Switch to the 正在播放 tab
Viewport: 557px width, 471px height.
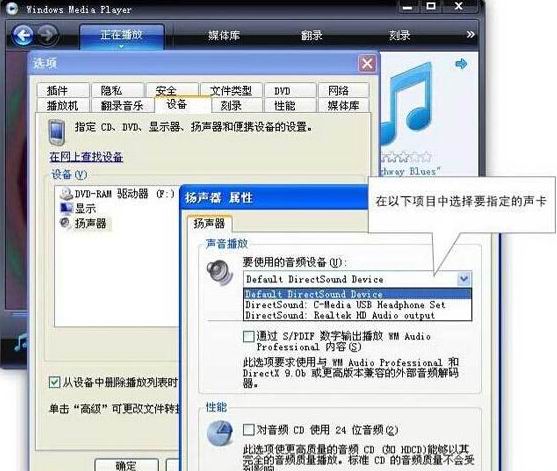click(121, 36)
